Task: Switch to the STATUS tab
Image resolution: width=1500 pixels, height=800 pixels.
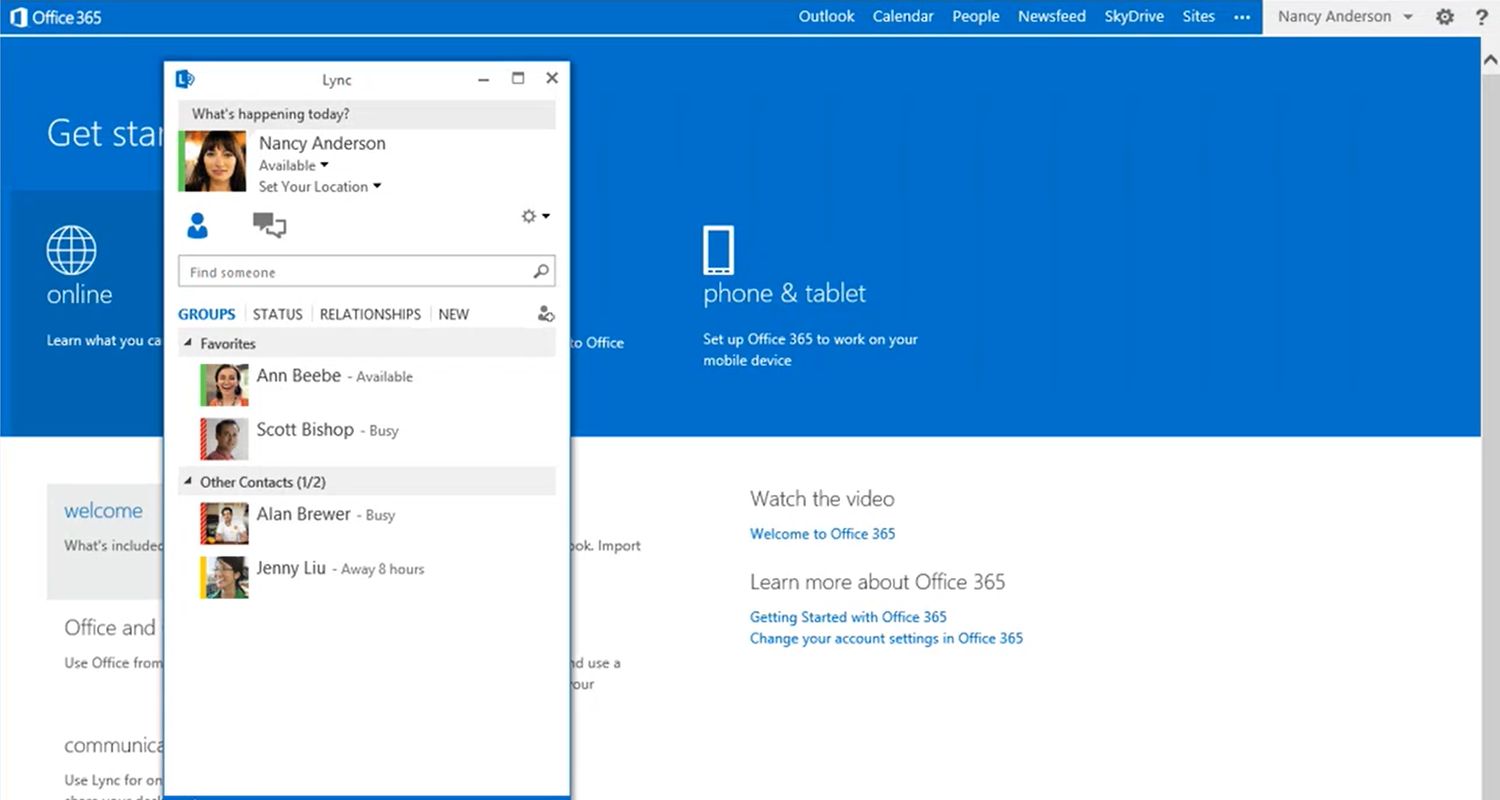Action: coord(278,314)
